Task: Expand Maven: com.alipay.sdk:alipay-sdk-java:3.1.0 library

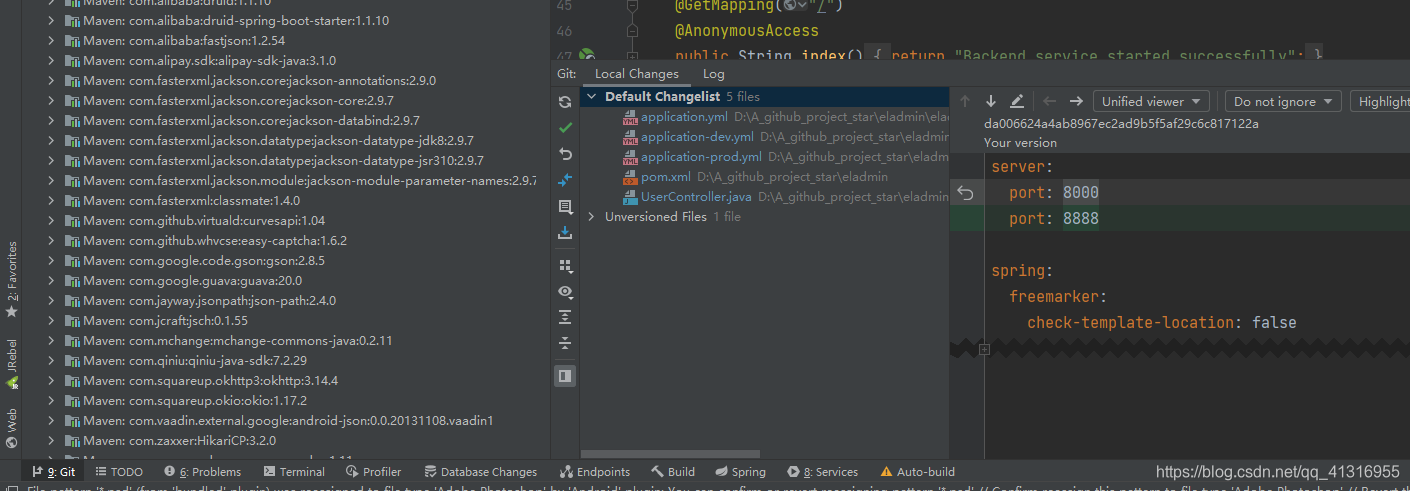Action: [50, 60]
